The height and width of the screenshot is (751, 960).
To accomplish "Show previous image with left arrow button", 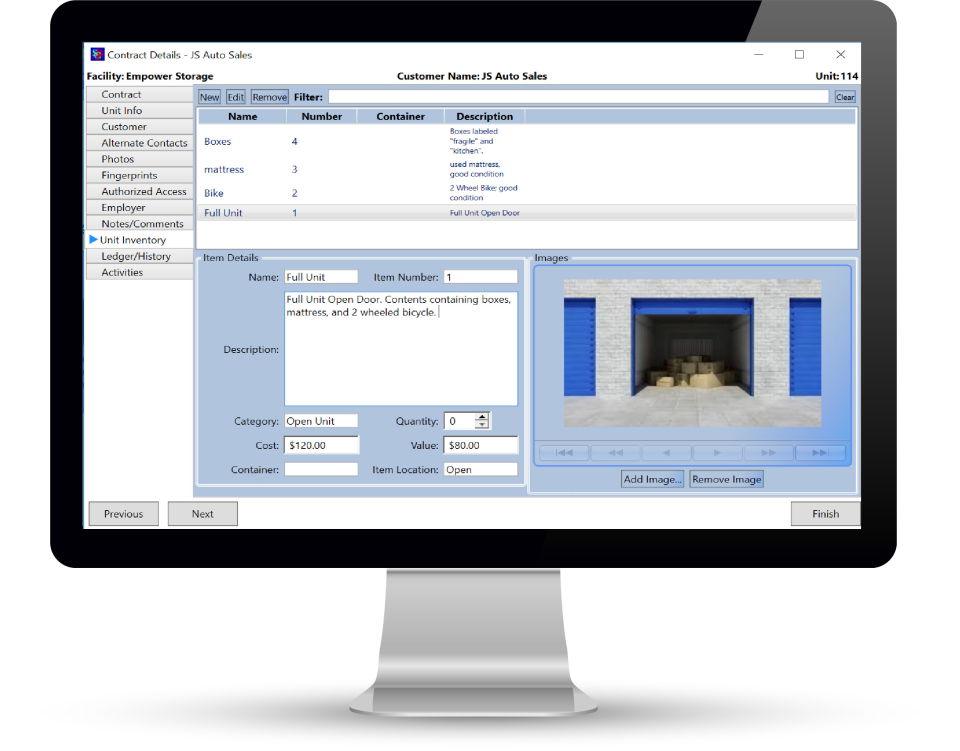I will [666, 453].
